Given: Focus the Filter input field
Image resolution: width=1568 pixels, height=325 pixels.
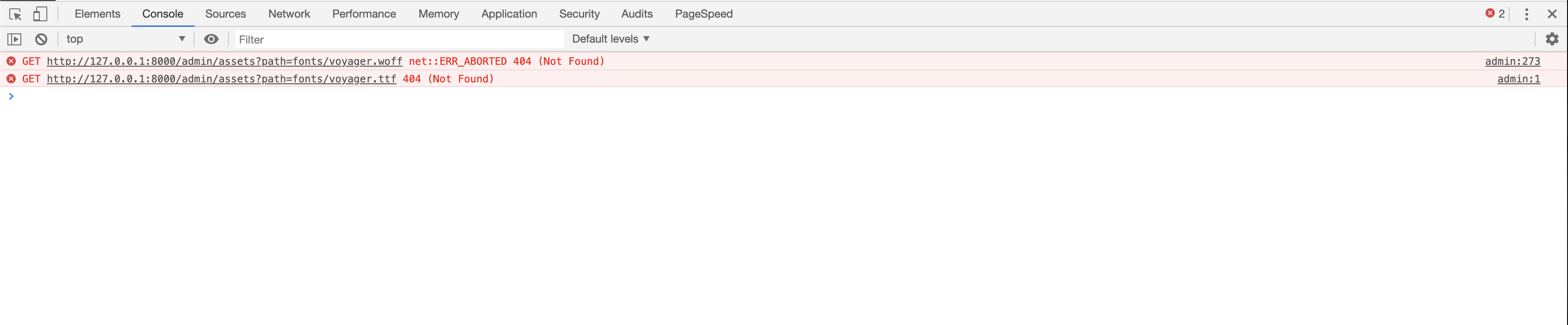Looking at the screenshot, I should click(399, 39).
